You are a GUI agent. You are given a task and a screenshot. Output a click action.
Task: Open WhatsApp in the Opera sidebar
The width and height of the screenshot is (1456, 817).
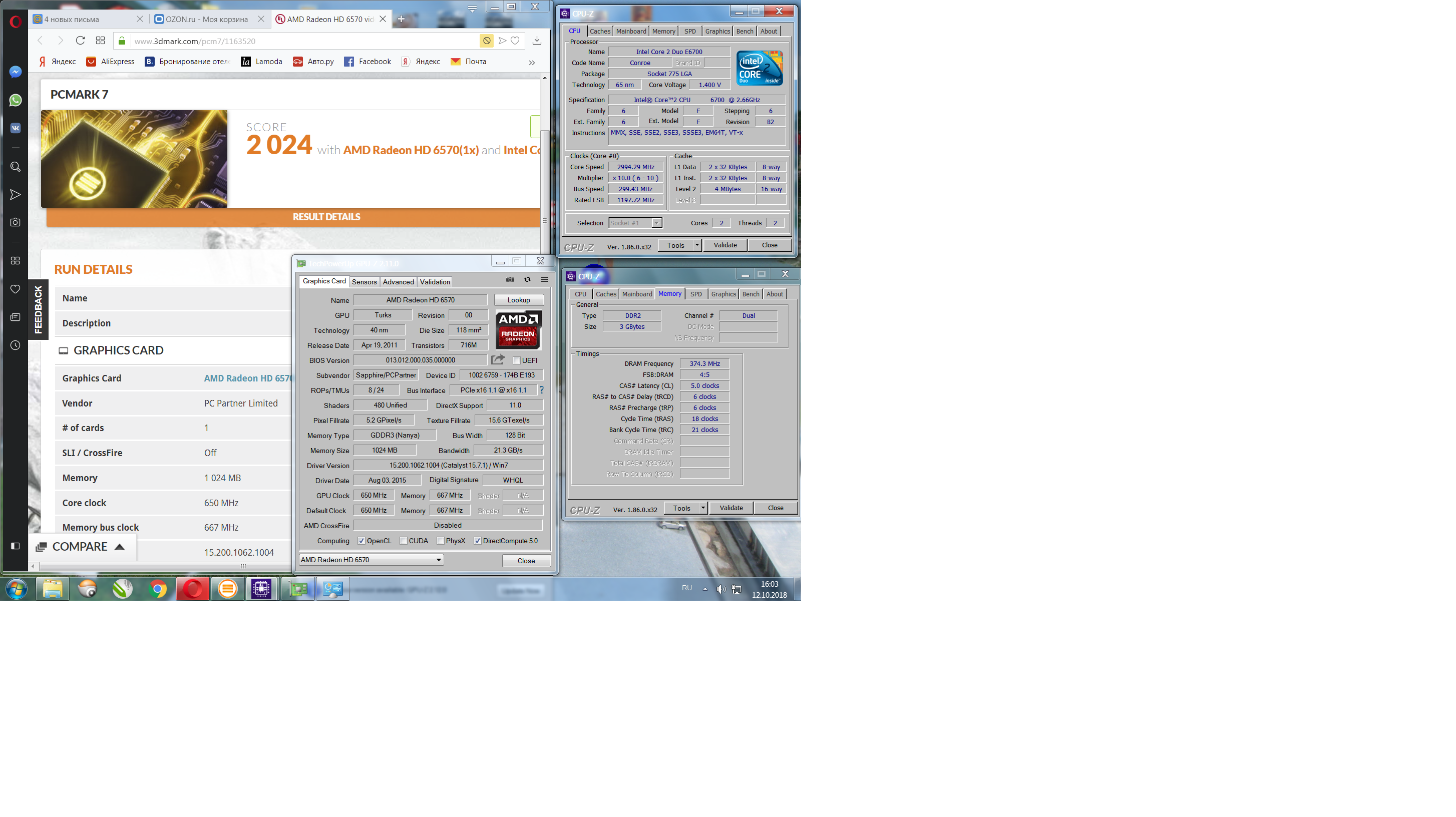[x=15, y=100]
